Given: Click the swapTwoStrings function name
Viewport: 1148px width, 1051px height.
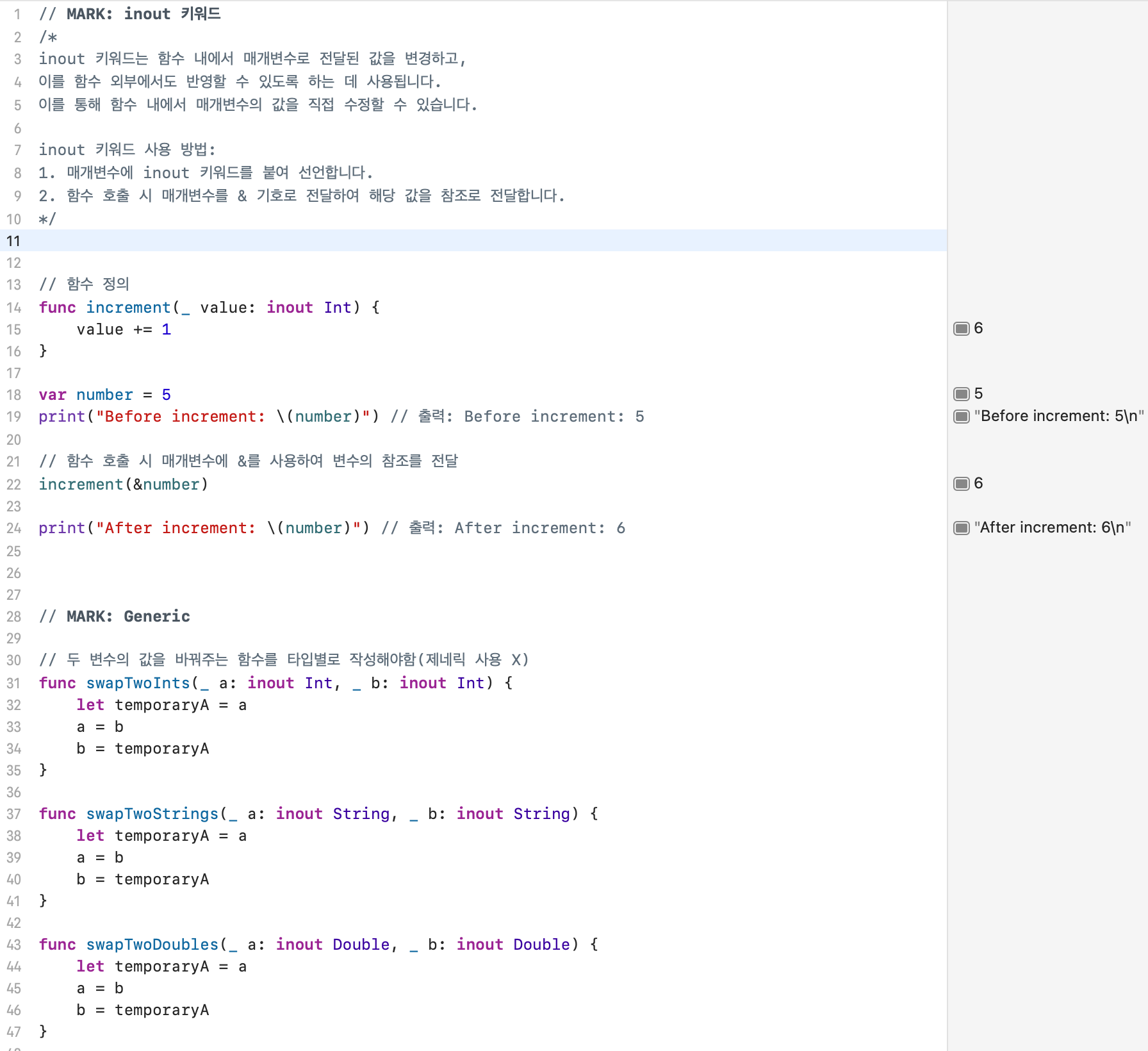Looking at the screenshot, I should coord(152,814).
